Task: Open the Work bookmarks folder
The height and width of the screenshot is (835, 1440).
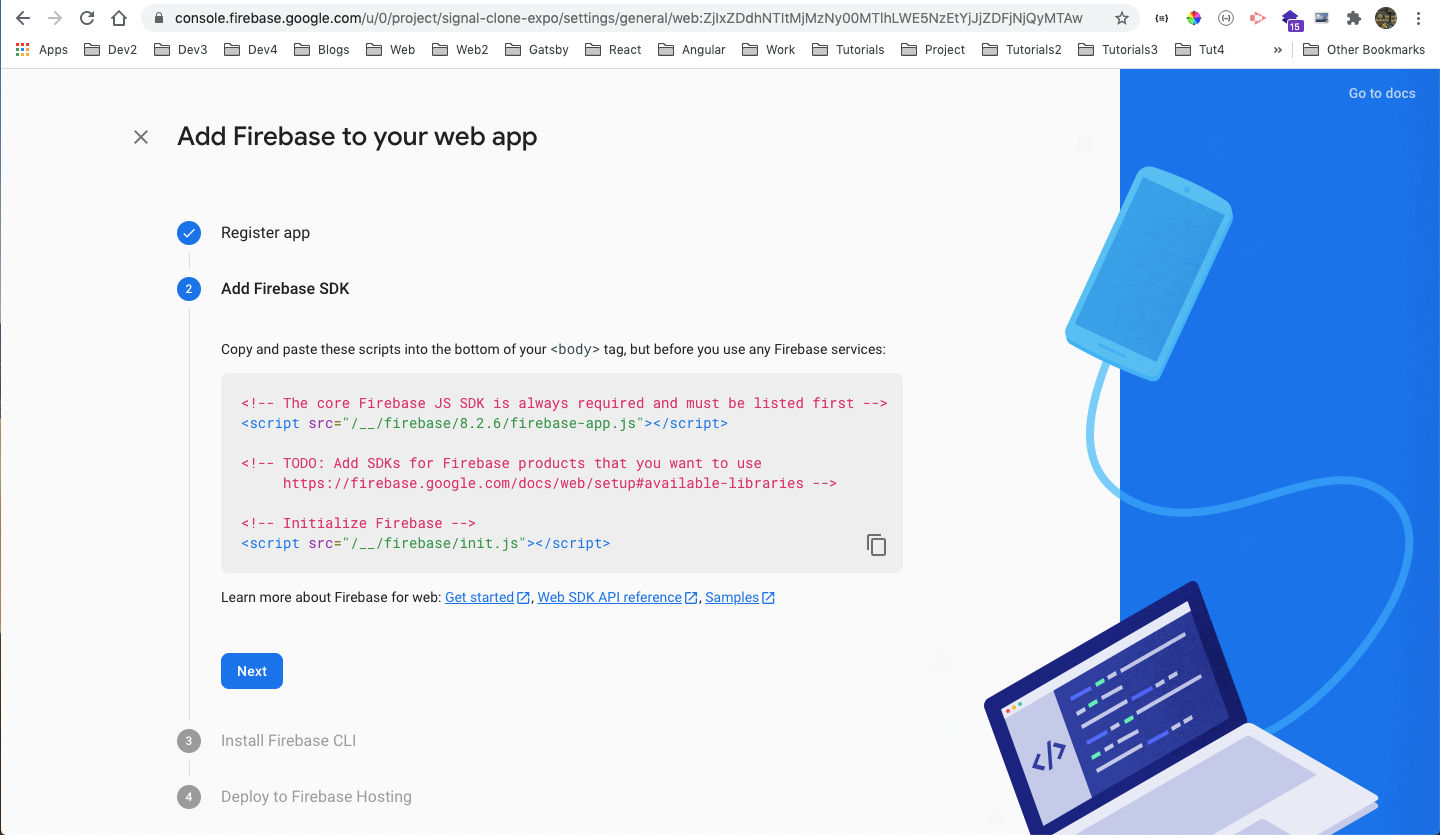Action: [x=768, y=49]
